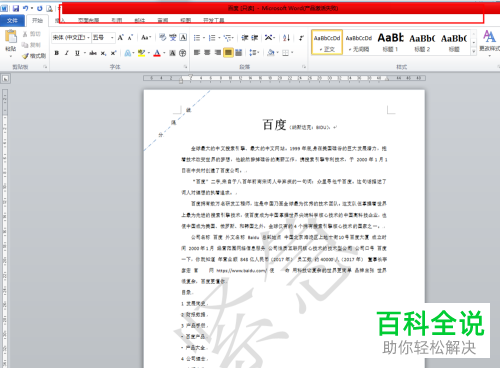Expand the bullets library dropdown arrow
Viewport: 500px width, 368px height.
tap(204, 38)
